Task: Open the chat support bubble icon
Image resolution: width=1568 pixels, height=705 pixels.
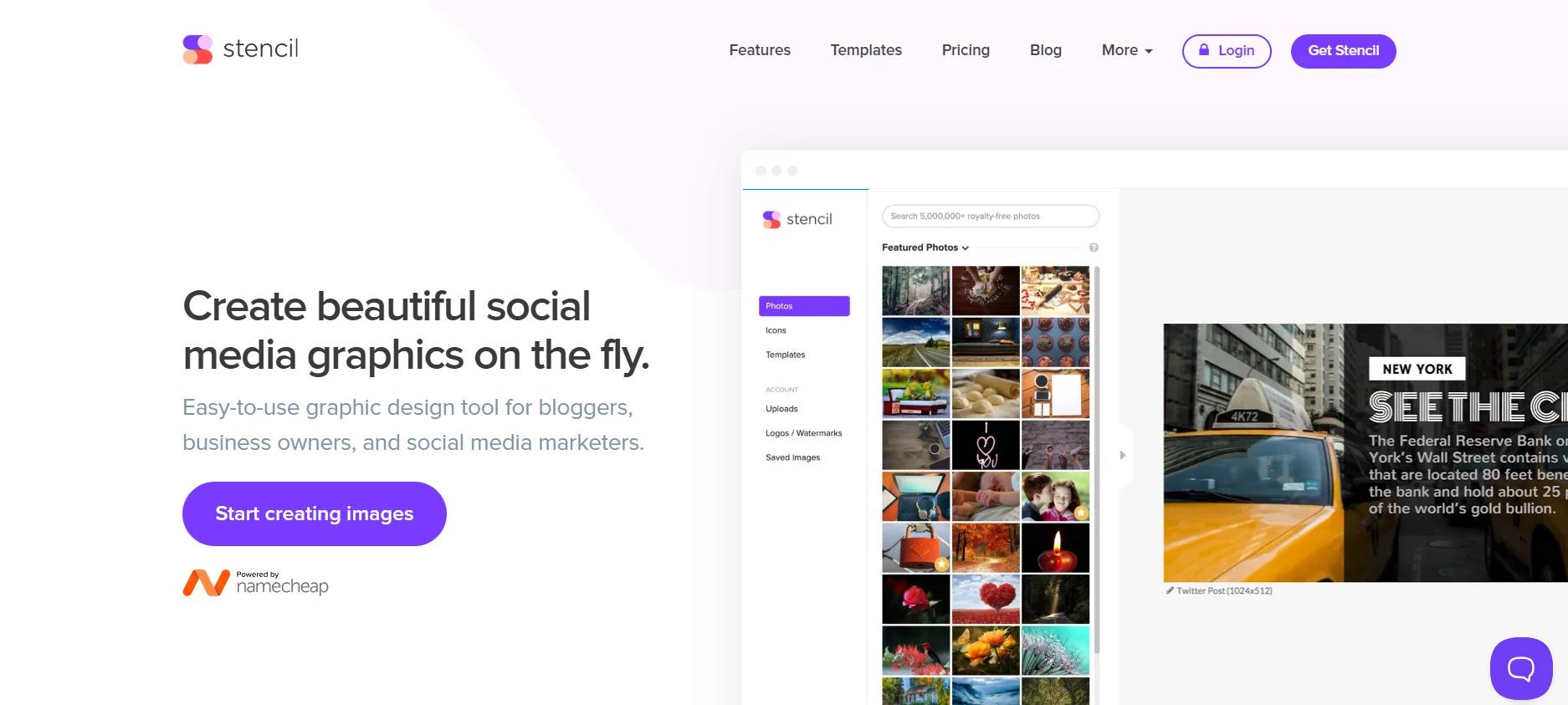Action: point(1520,668)
